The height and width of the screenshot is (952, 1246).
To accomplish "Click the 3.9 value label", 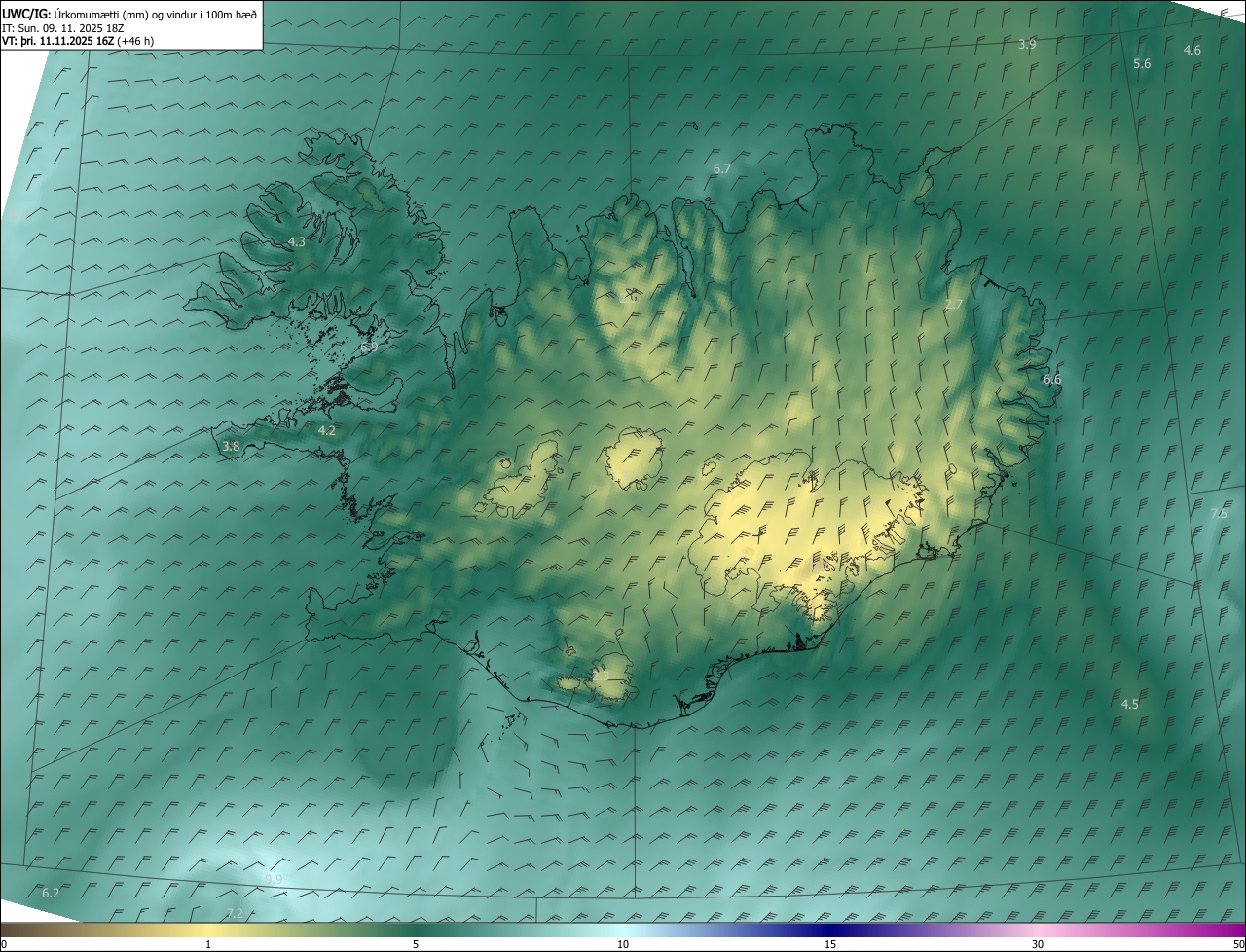I will click(x=1027, y=45).
